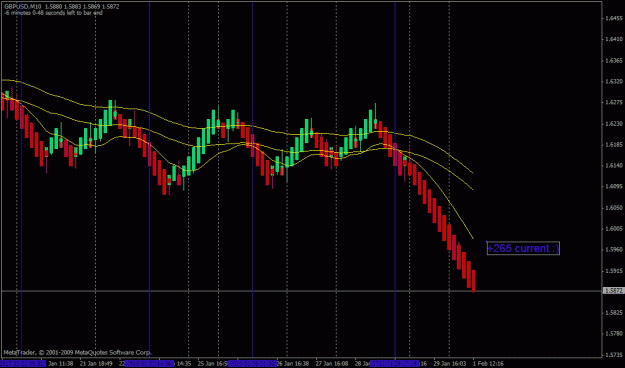Click the 1.5825 price axis label
625x368 pixels.
(613, 313)
